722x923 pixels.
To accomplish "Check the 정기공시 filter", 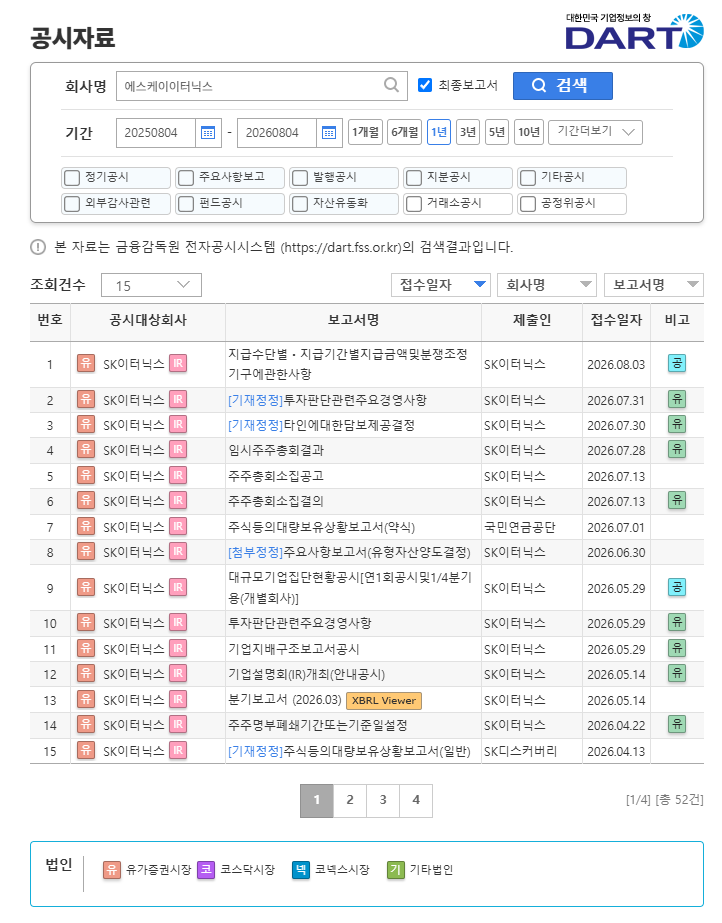I will pyautogui.click(x=72, y=177).
